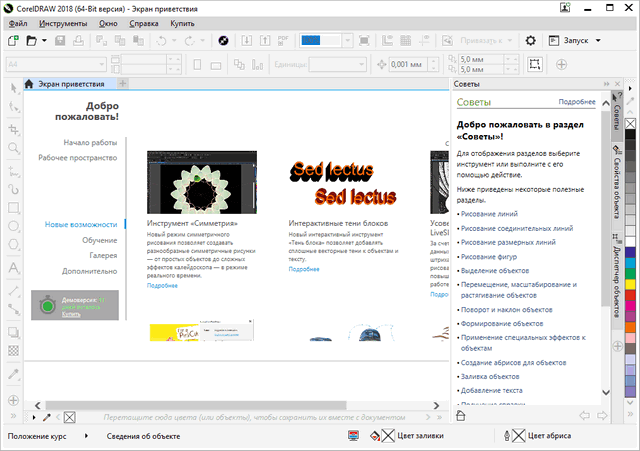
Task: Open the Инструменты menu
Action: pos(63,21)
